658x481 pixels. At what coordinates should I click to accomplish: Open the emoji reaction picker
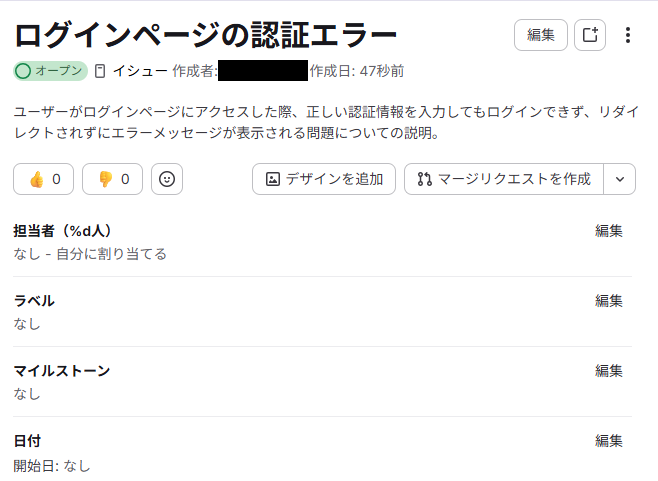(167, 179)
